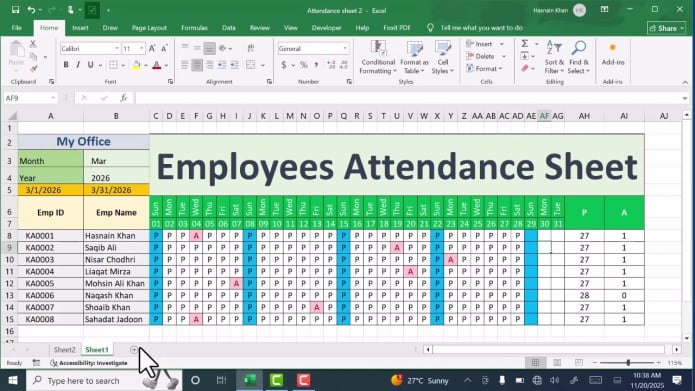Toggle Middle Align
The width and height of the screenshot is (695, 391).
(x=197, y=48)
